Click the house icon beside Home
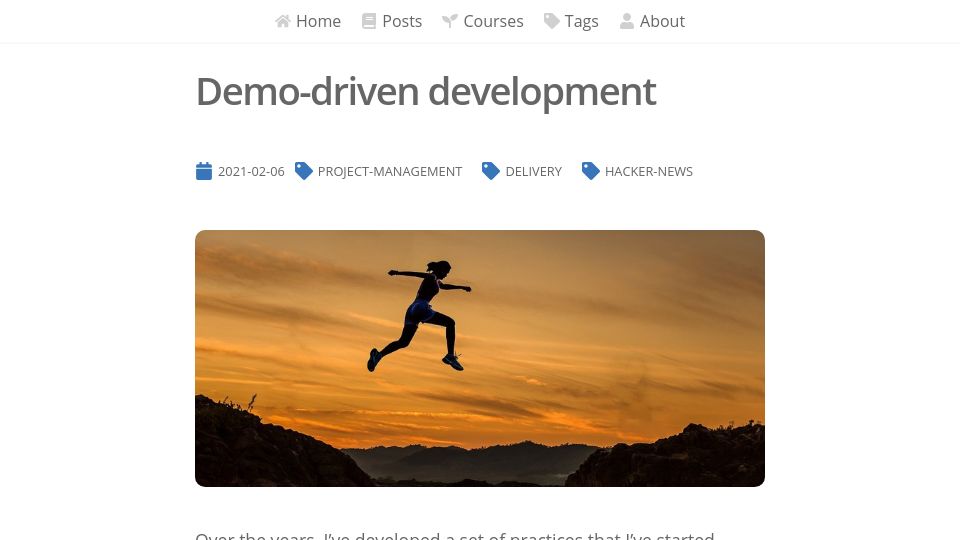This screenshot has width=960, height=540. coord(282,21)
